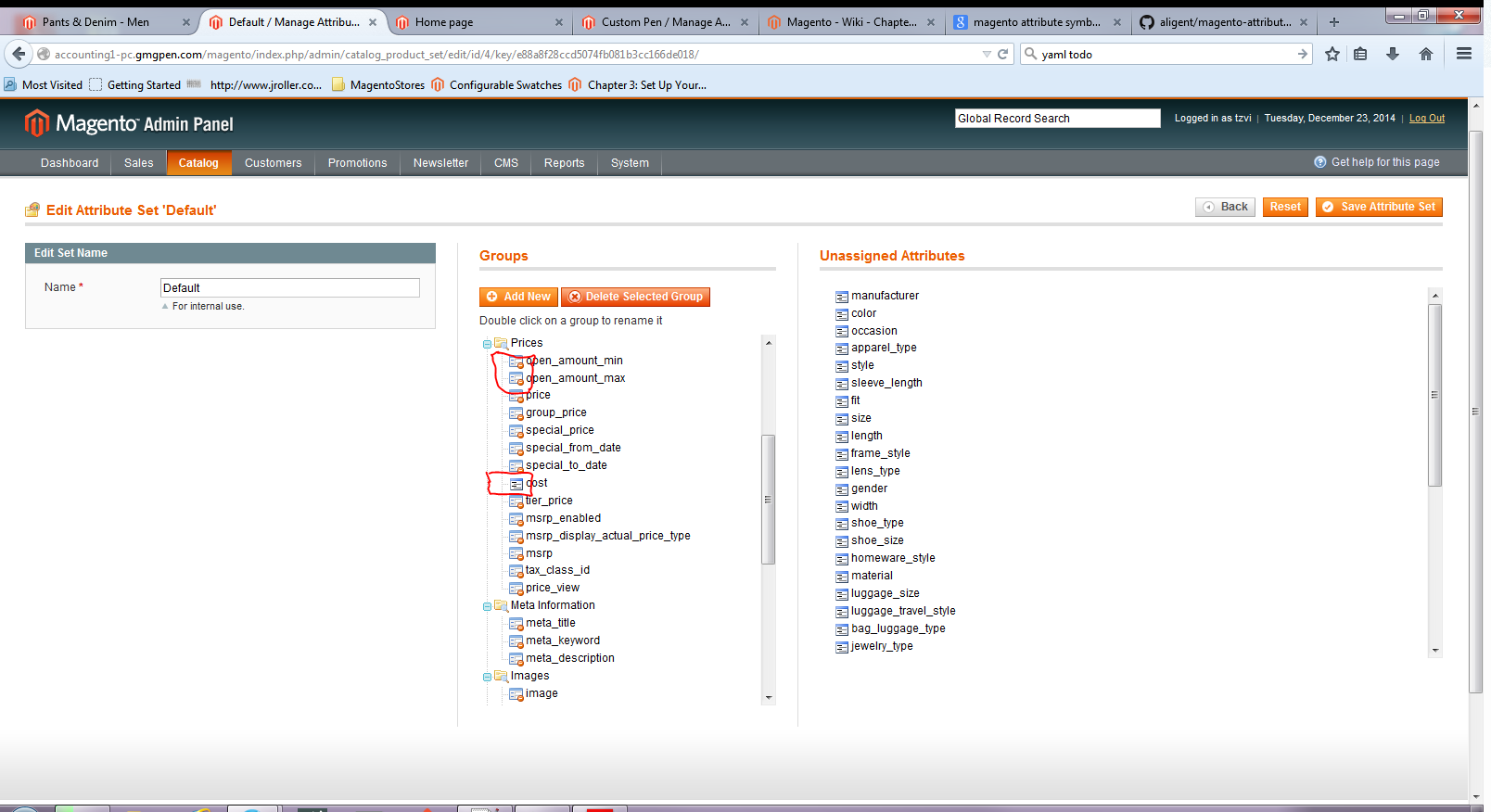Click the browser back arrow button
This screenshot has height=812, width=1491.
tap(19, 54)
